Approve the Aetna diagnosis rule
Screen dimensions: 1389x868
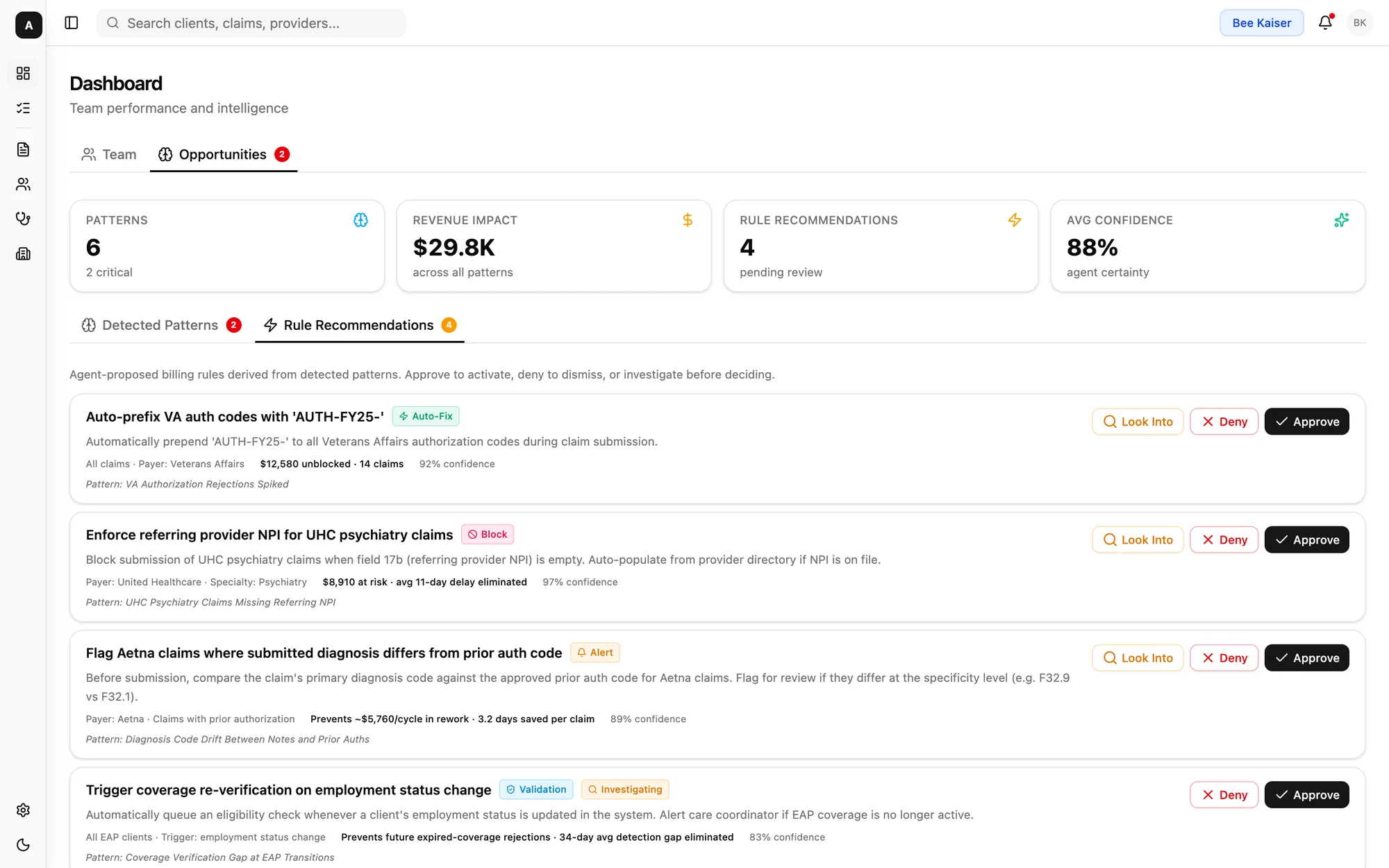[x=1306, y=658]
